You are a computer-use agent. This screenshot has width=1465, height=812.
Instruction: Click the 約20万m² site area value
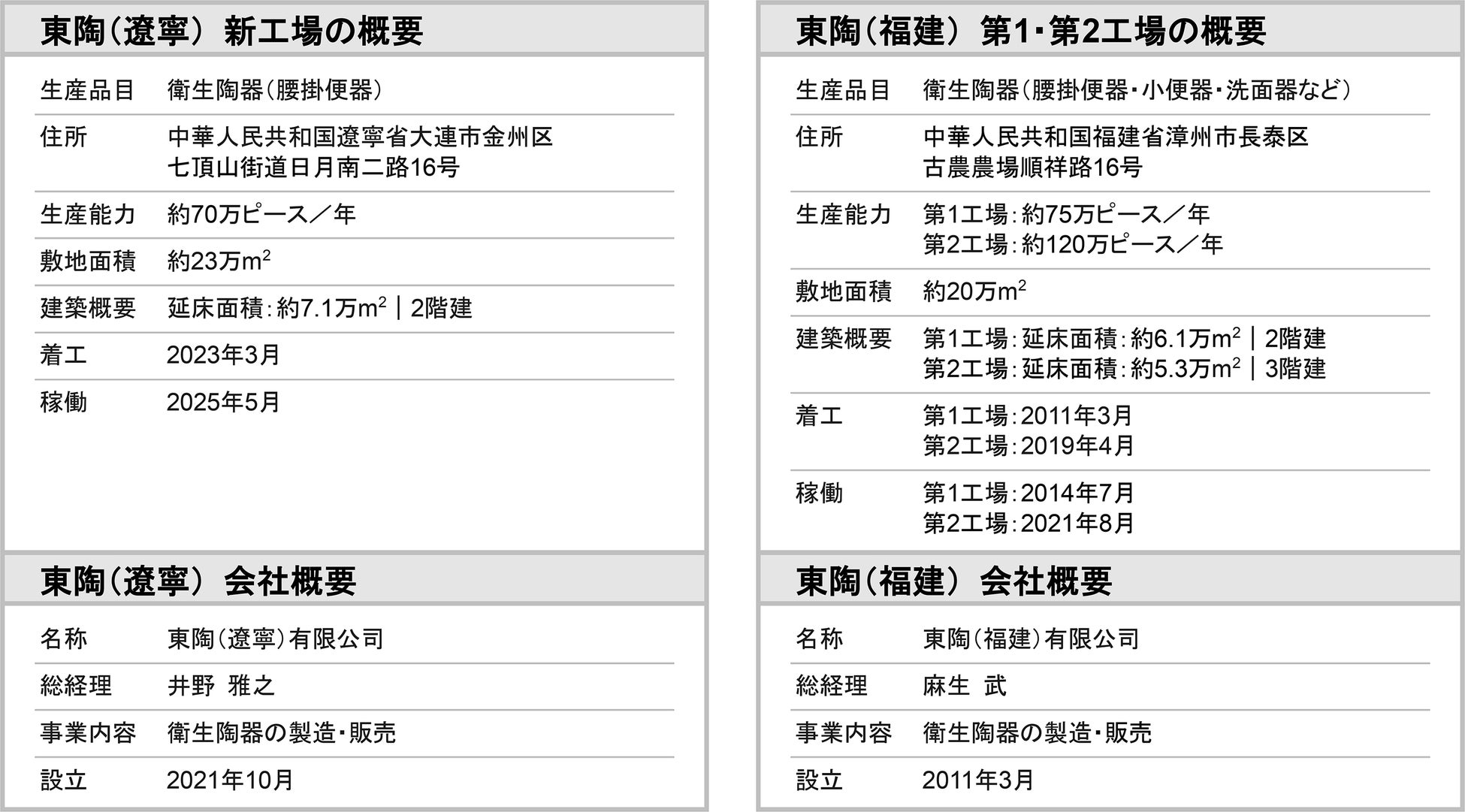coord(974,291)
